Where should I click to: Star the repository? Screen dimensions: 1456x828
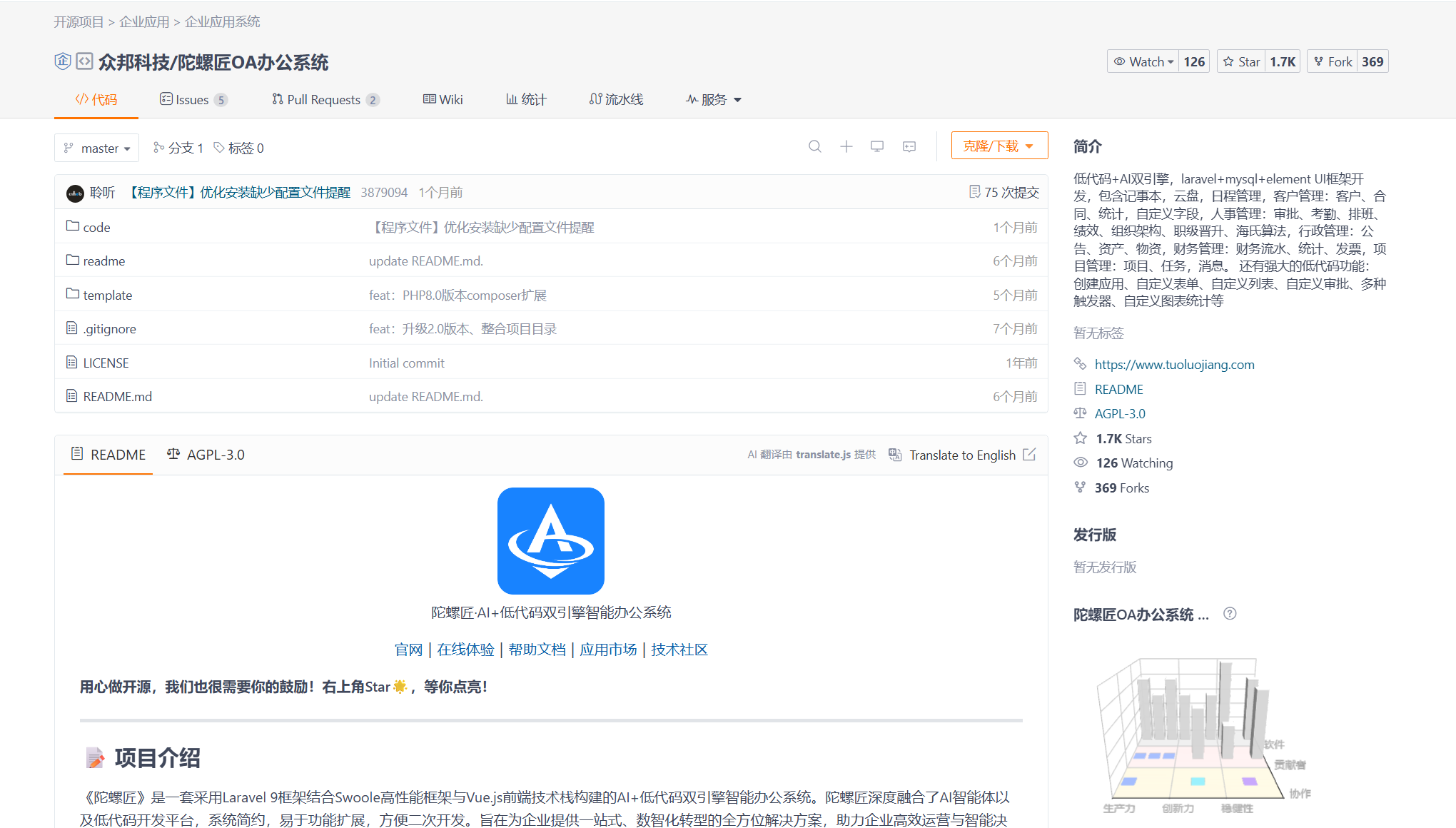1240,61
